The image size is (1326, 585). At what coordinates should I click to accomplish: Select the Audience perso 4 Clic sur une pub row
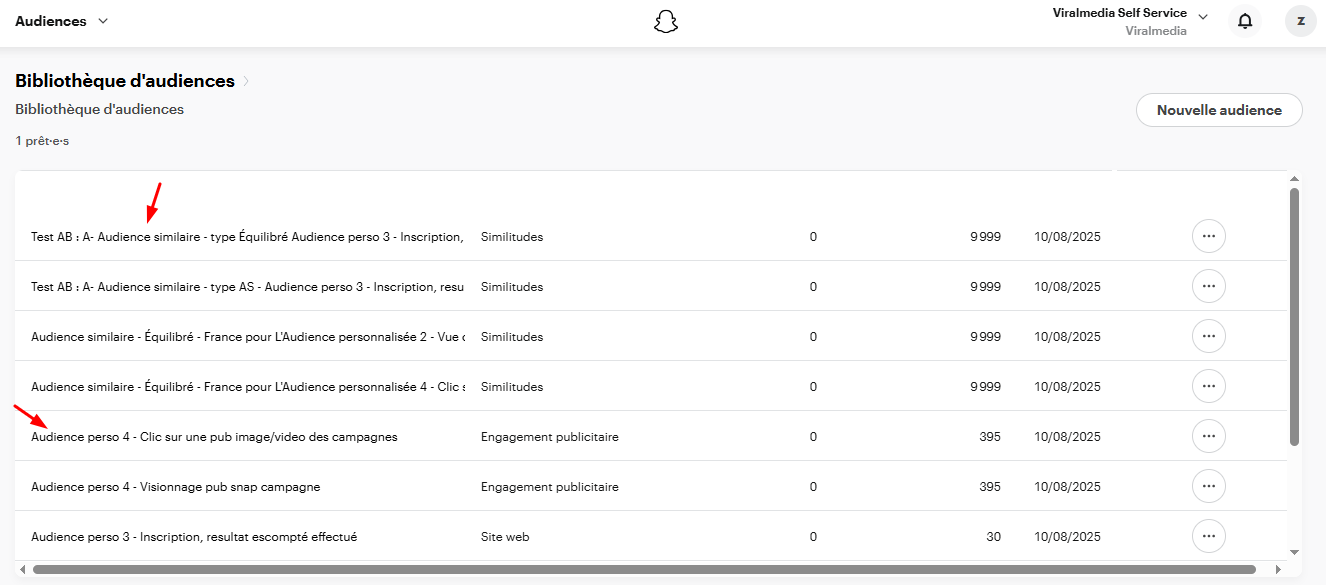(x=214, y=437)
